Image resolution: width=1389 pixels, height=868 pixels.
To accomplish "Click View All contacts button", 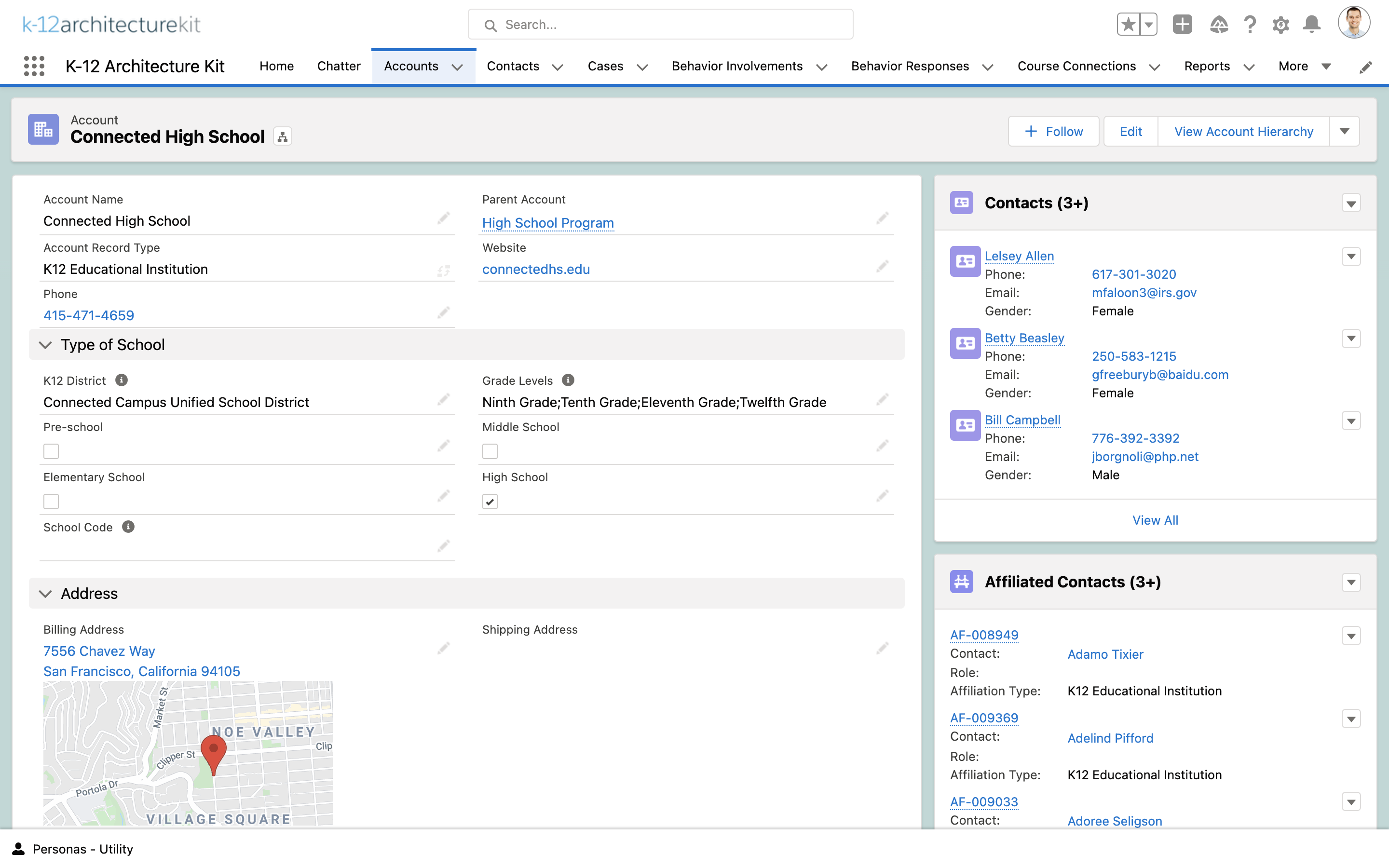I will tap(1155, 520).
